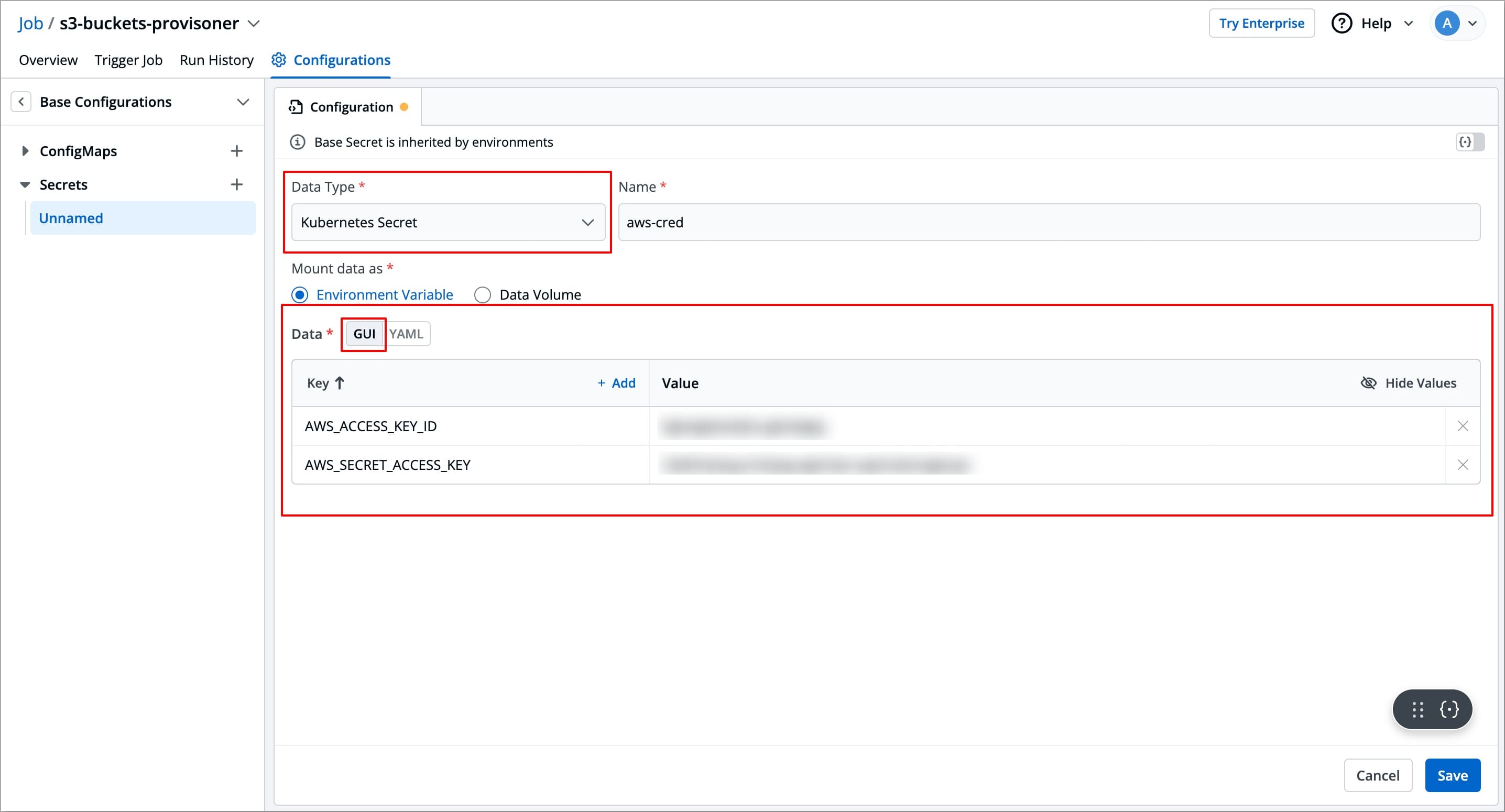1505x812 pixels.
Task: Open the Help question mark icon
Action: tap(1342, 23)
